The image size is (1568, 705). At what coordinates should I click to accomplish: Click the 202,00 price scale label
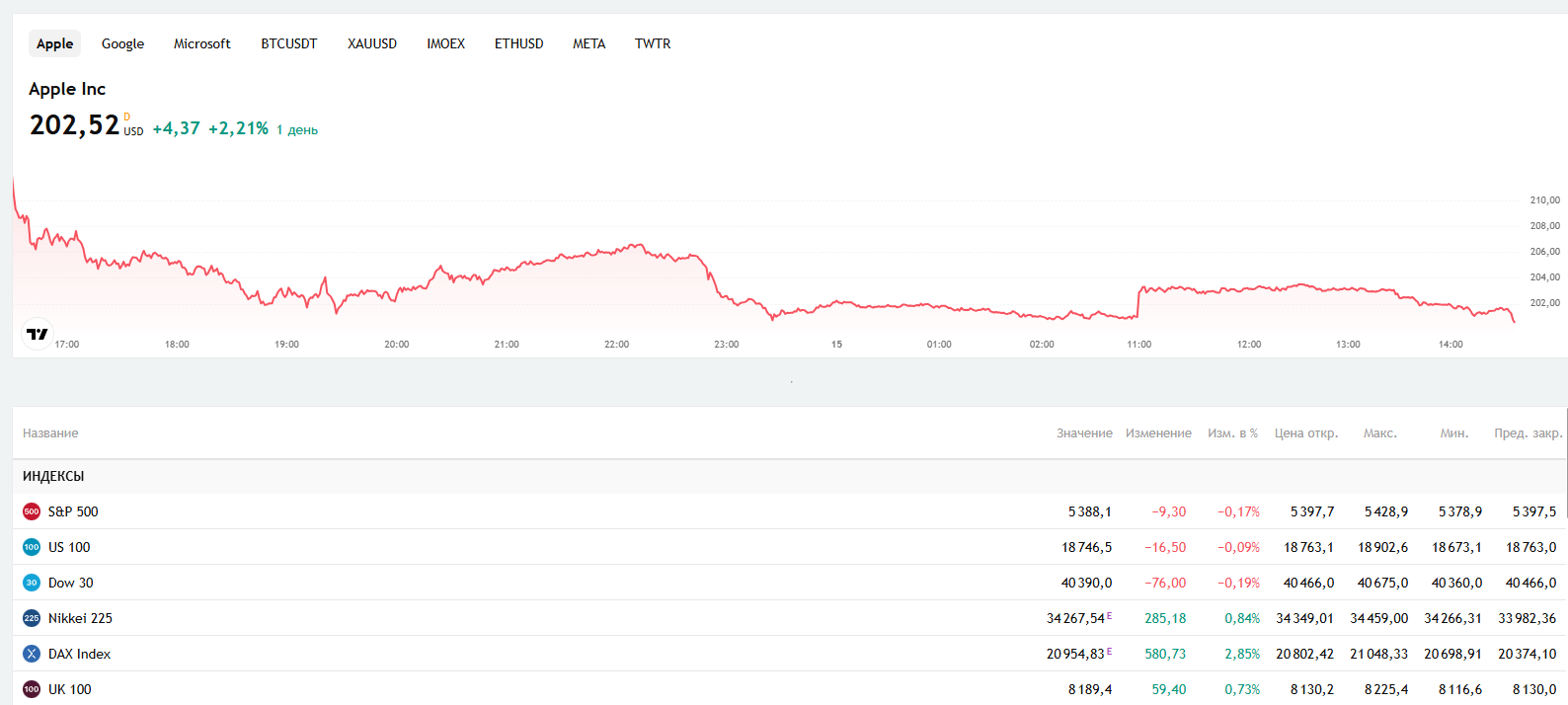click(x=1545, y=303)
